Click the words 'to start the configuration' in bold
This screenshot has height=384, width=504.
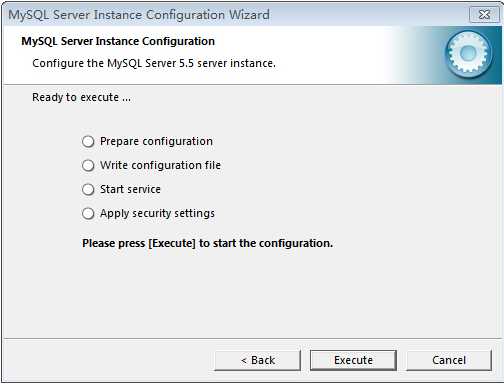point(266,243)
